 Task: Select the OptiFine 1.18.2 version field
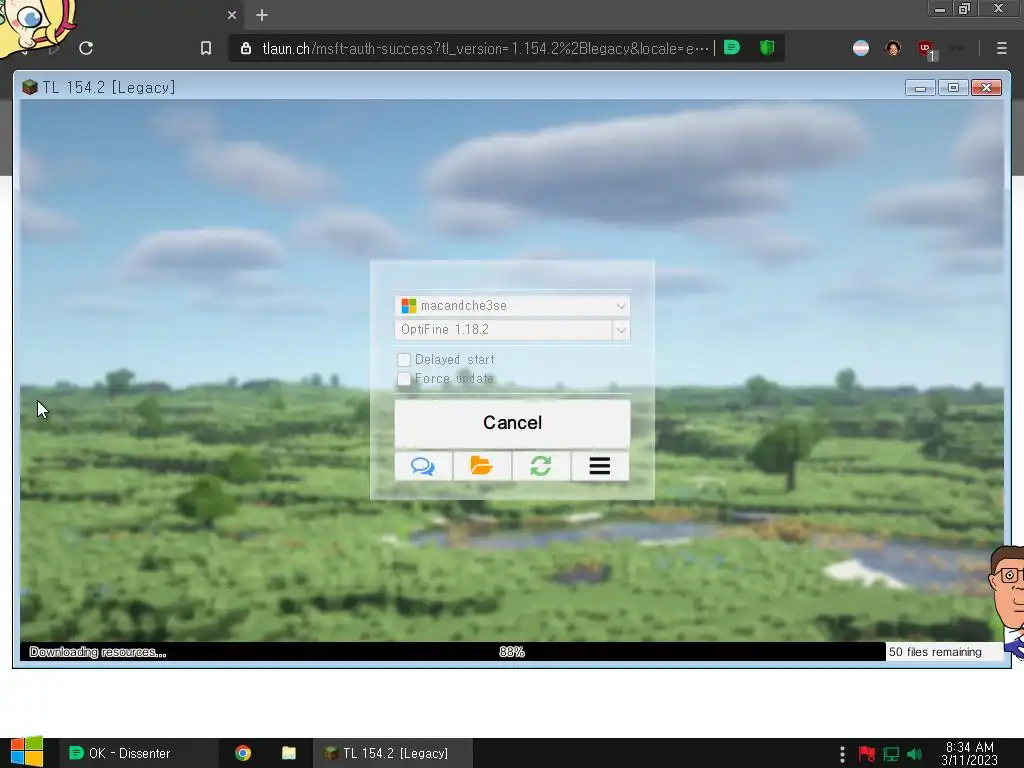click(x=504, y=330)
